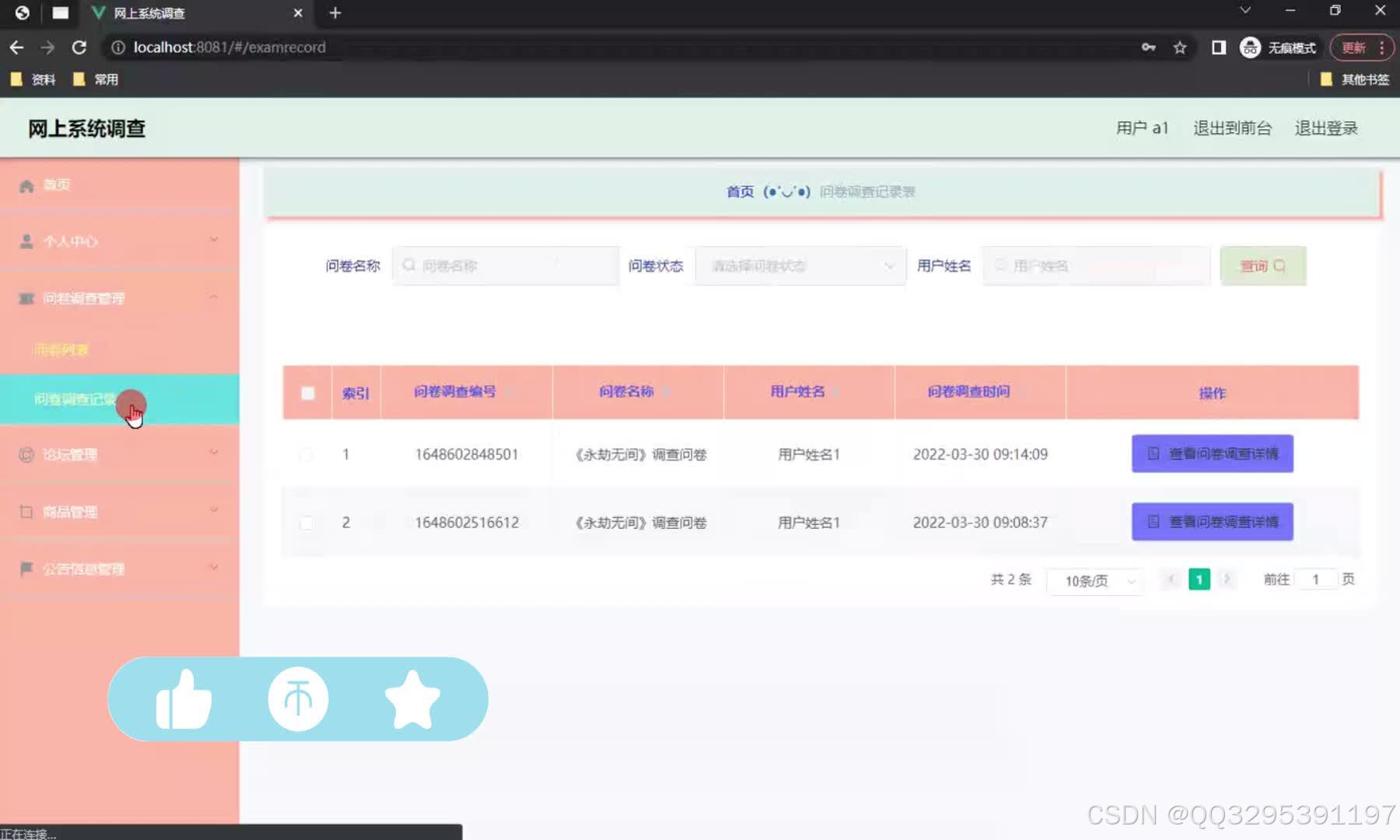
Task: Expand the 论坛管理 sidebar menu
Action: click(x=214, y=453)
